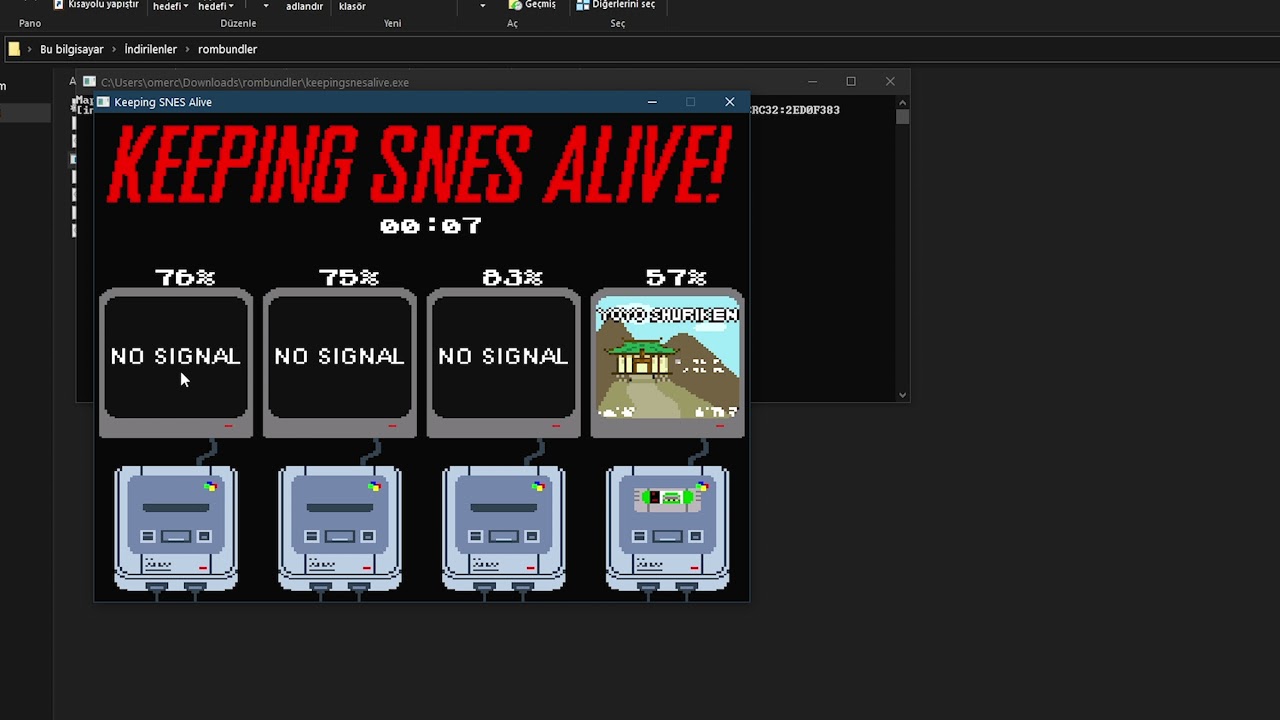Close the keepingsnesalive.exe console window
The width and height of the screenshot is (1280, 720).
pyautogui.click(x=890, y=82)
